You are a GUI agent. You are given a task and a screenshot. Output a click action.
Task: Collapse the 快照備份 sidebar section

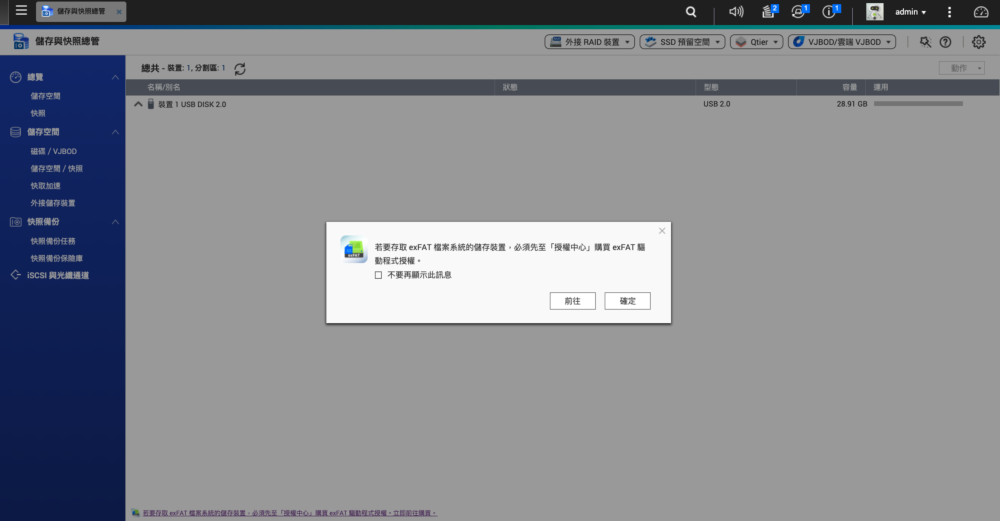coord(115,222)
